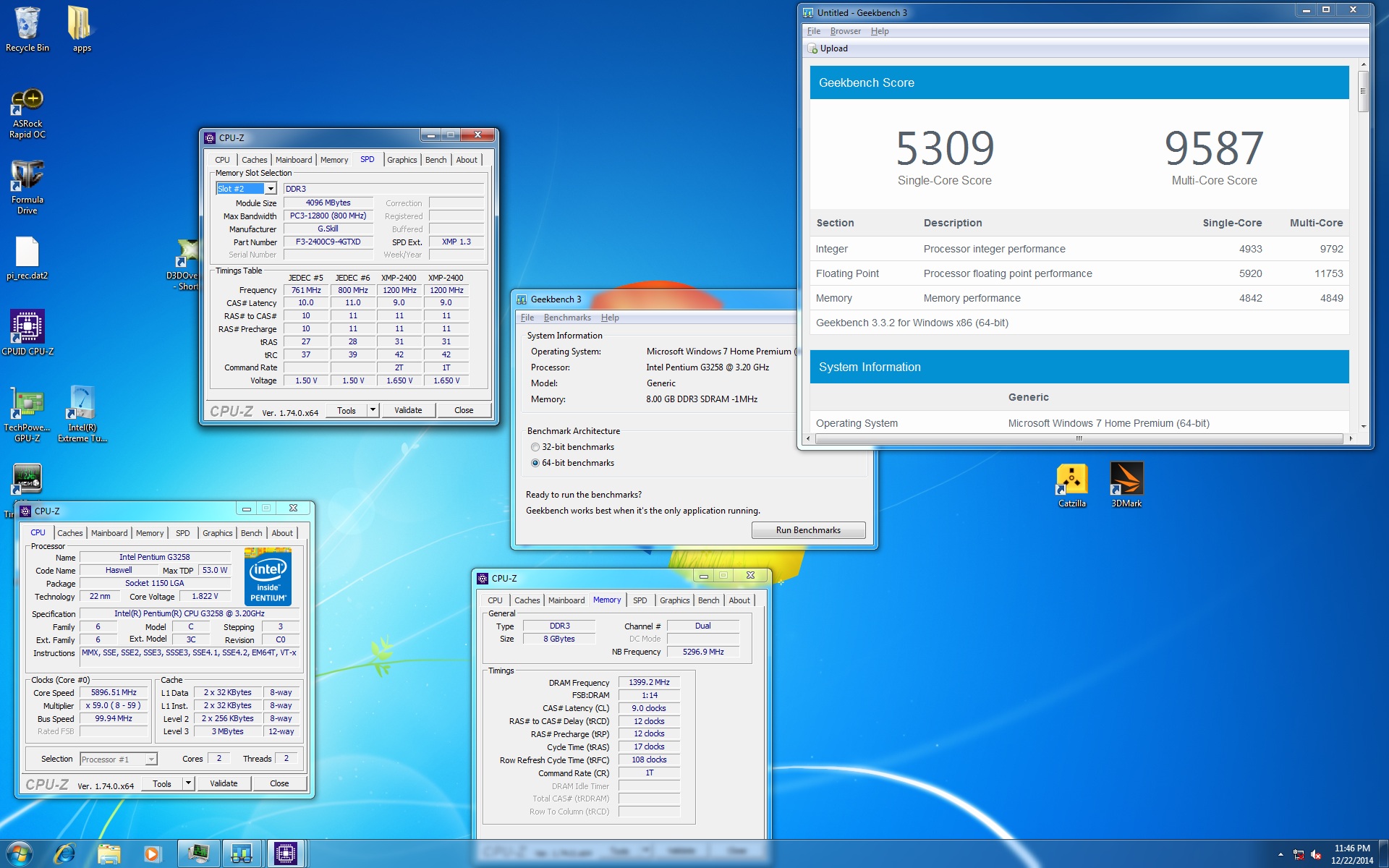The image size is (1389, 868).
Task: Open Catzilla desktop shortcut
Action: tap(1071, 485)
